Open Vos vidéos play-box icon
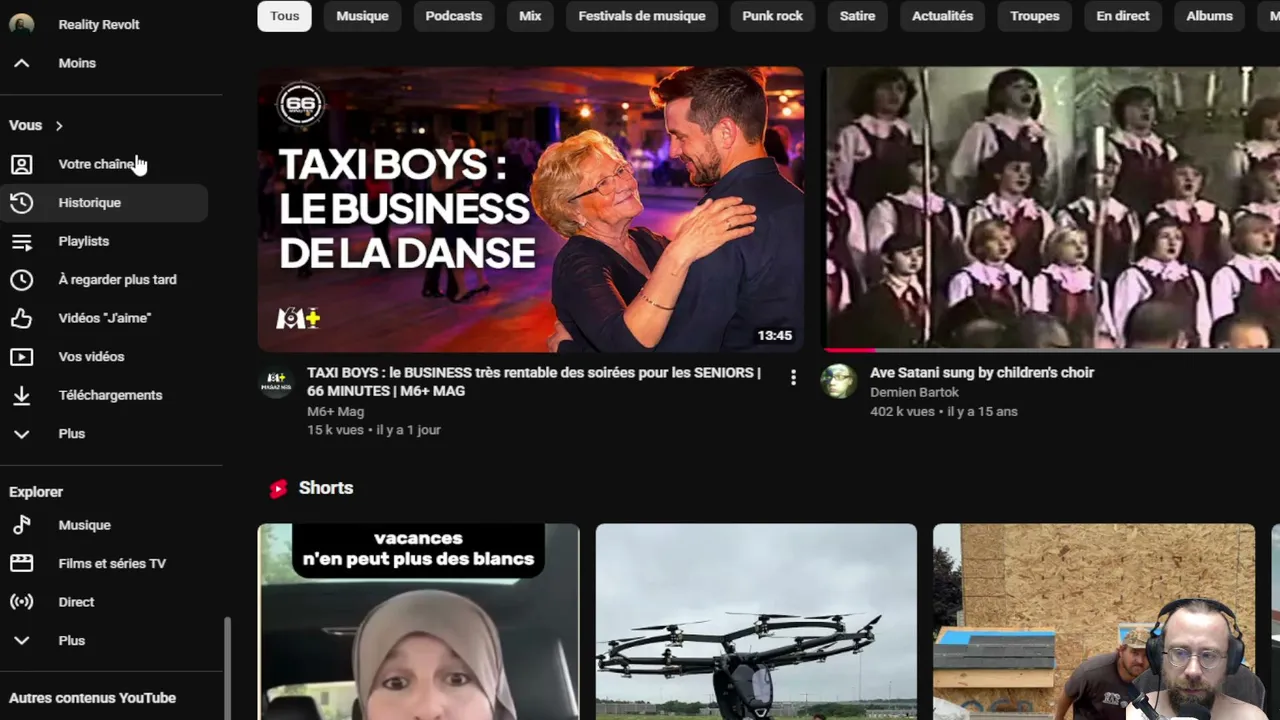The height and width of the screenshot is (720, 1280). click(x=21, y=357)
